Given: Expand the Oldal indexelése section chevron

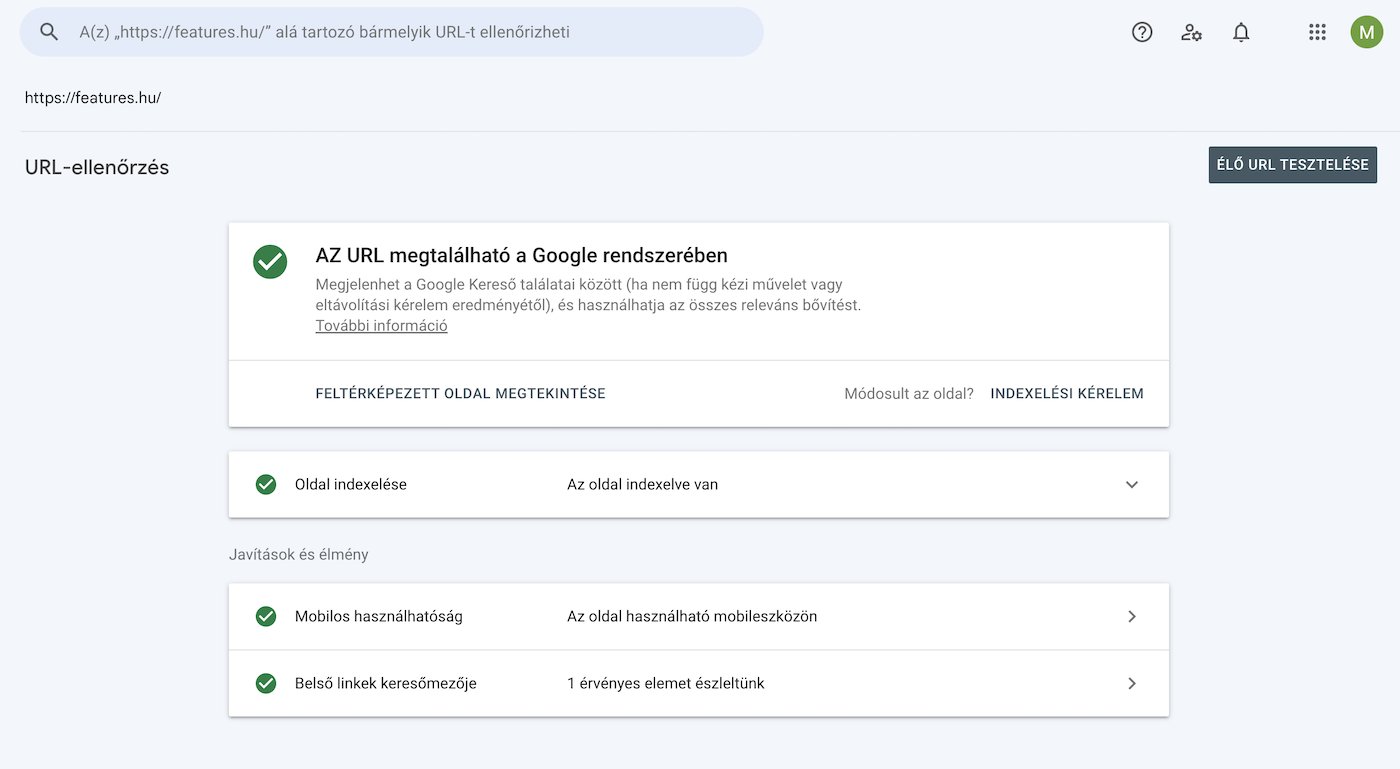Looking at the screenshot, I should pyautogui.click(x=1132, y=484).
